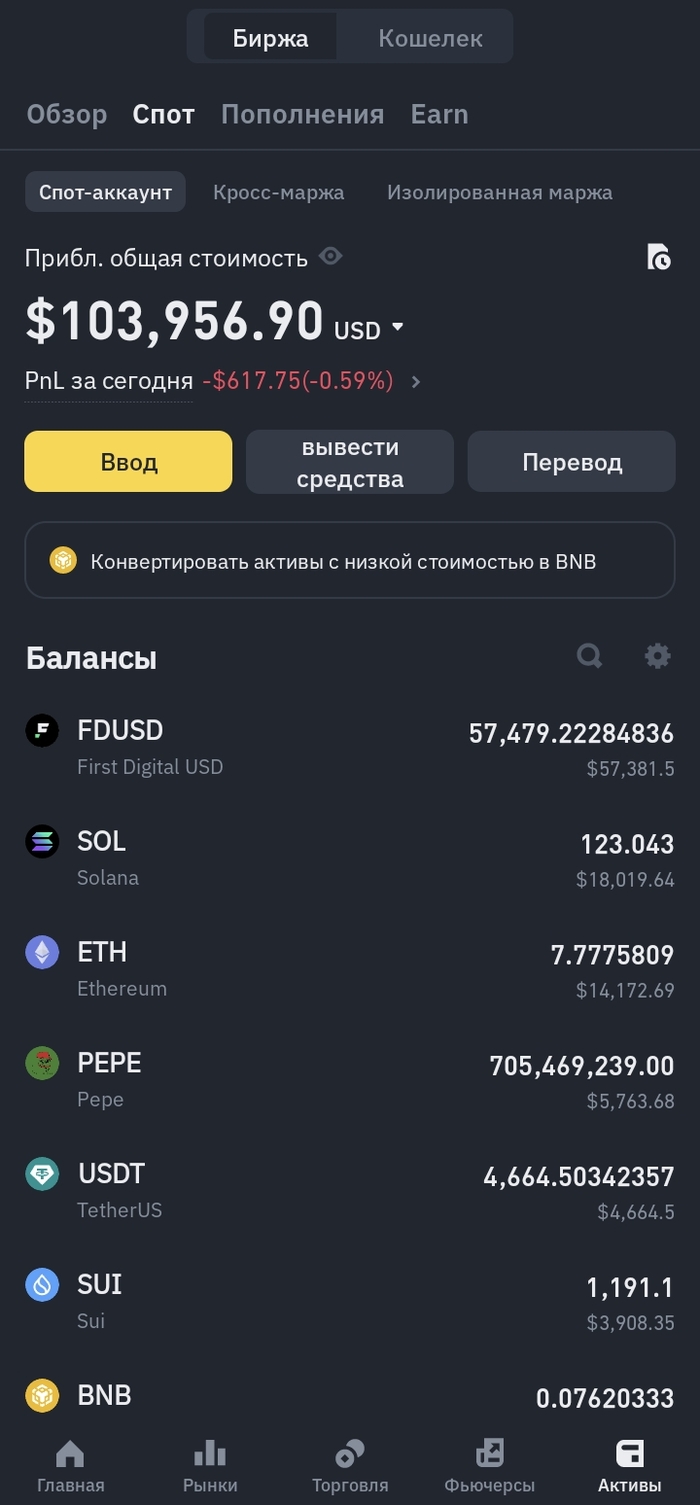Image resolution: width=700 pixels, height=1505 pixels.
Task: Hide total balance with eye icon
Action: (x=330, y=257)
